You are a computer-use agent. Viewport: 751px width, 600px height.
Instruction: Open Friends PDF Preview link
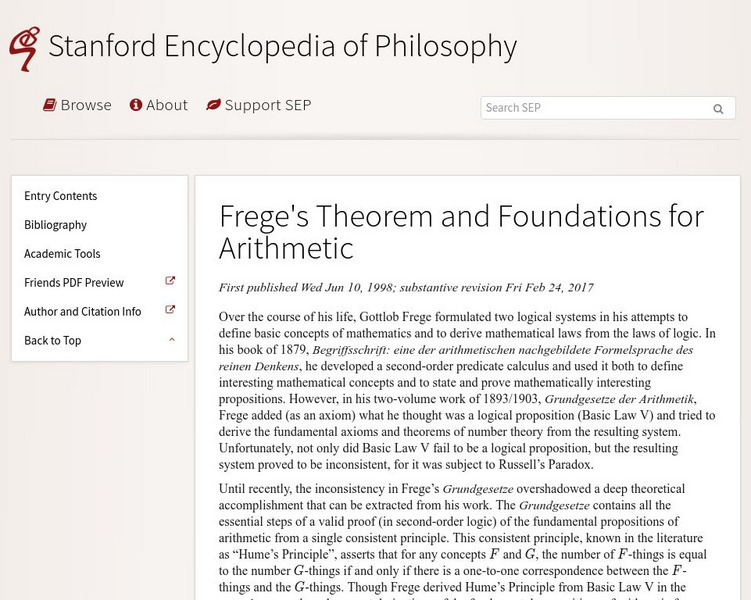point(74,283)
